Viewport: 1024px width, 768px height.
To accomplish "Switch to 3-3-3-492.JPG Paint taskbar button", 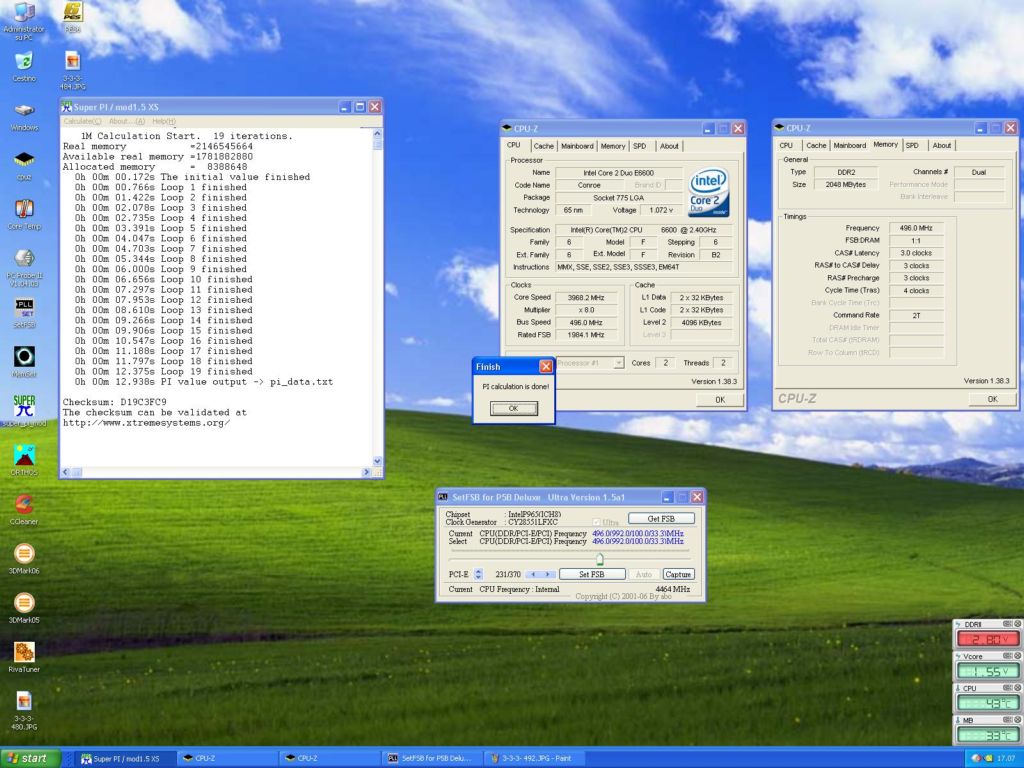I will 535,758.
